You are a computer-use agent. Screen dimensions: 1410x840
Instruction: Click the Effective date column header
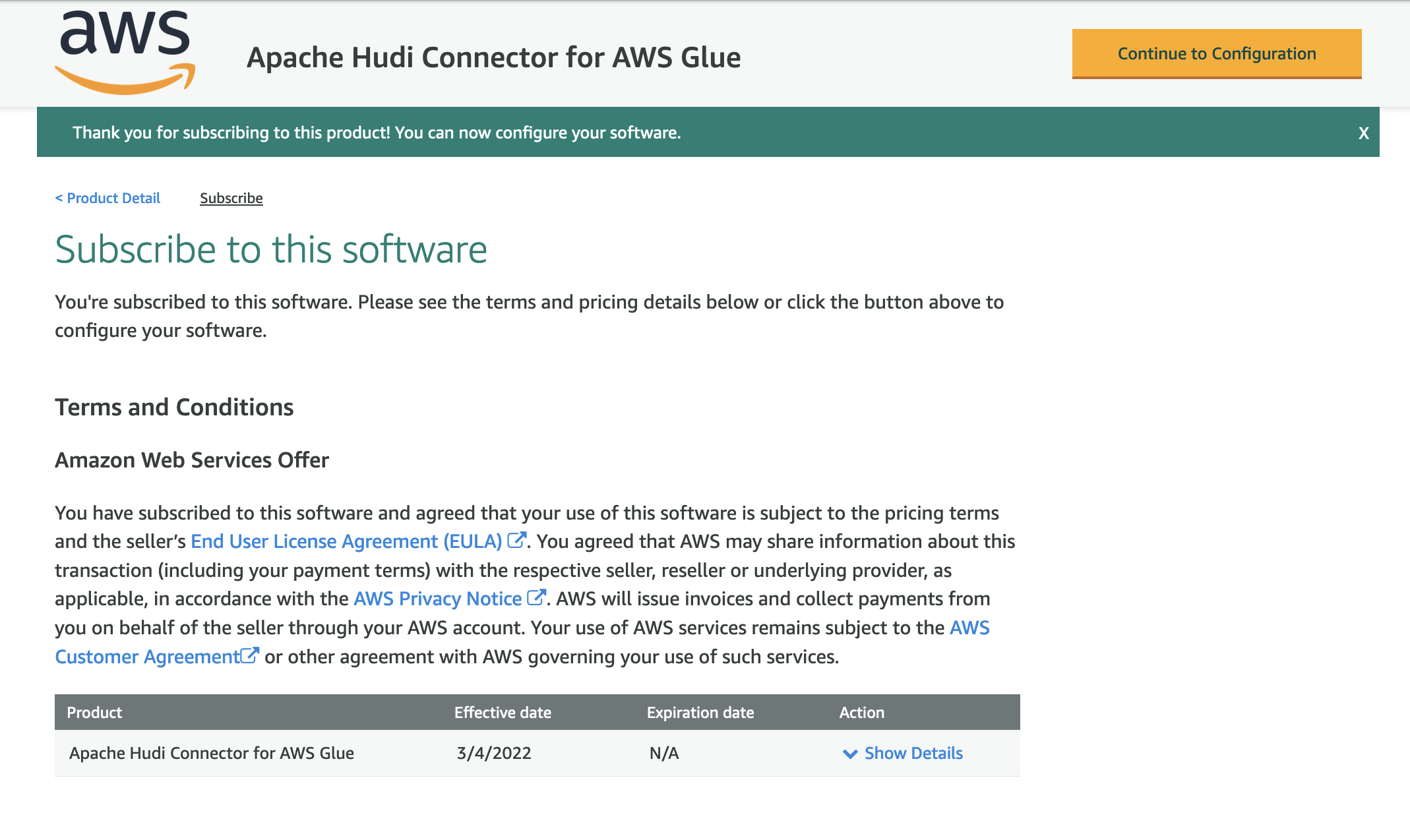point(503,712)
